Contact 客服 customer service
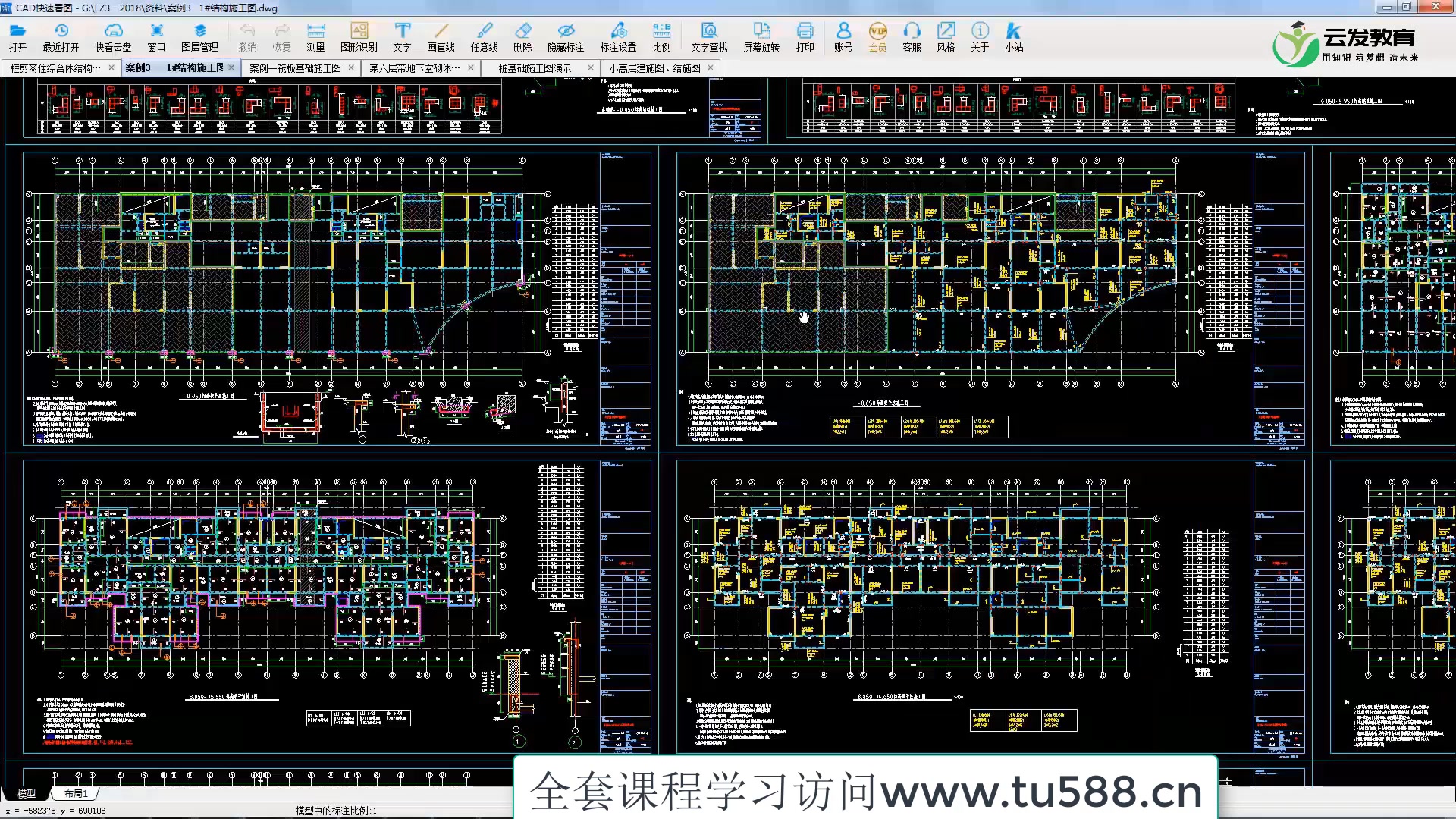This screenshot has width=1456, height=819. coord(912,34)
